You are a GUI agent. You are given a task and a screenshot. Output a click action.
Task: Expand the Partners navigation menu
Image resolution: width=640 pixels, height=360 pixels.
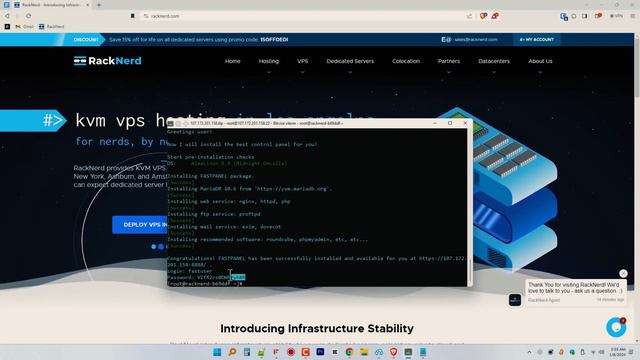pyautogui.click(x=449, y=61)
